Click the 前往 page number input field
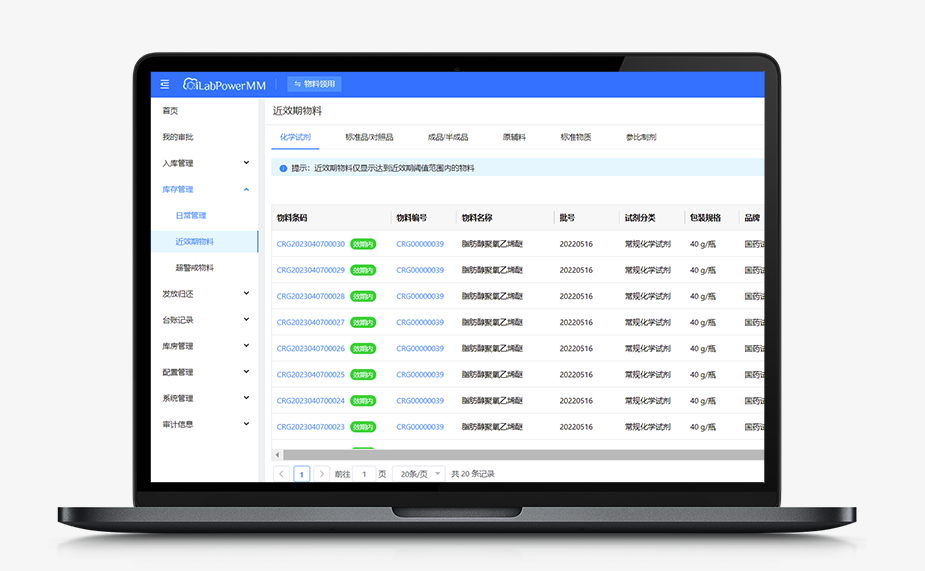The width and height of the screenshot is (925, 571). click(x=364, y=474)
